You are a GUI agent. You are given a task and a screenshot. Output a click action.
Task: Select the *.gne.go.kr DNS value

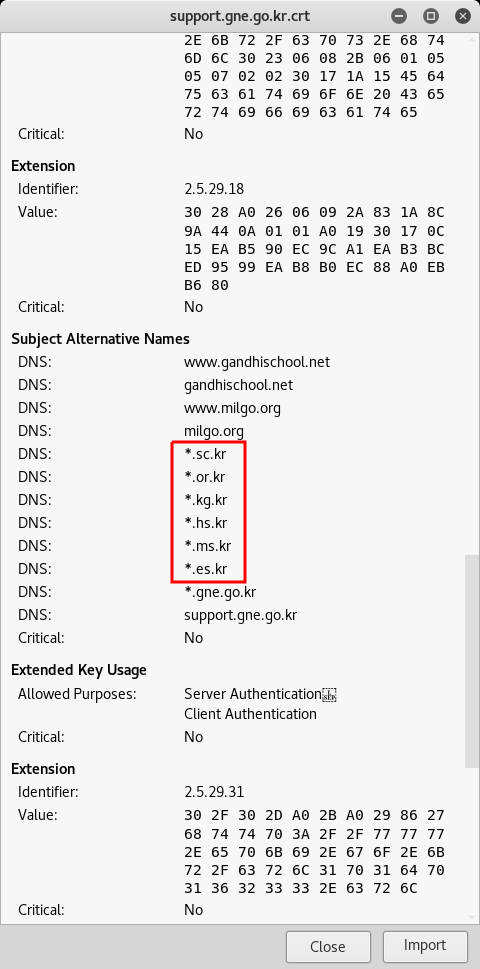(x=220, y=592)
